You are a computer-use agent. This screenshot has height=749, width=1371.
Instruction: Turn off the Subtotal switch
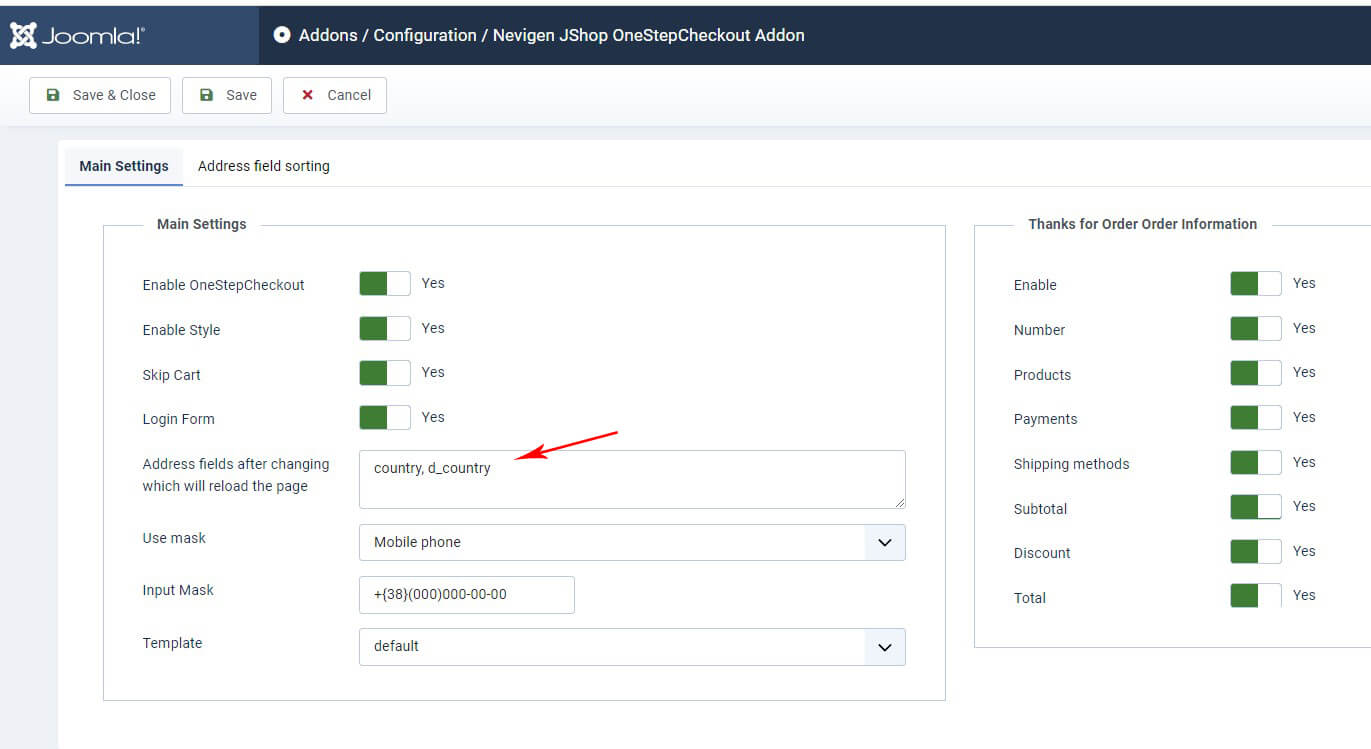point(1255,507)
